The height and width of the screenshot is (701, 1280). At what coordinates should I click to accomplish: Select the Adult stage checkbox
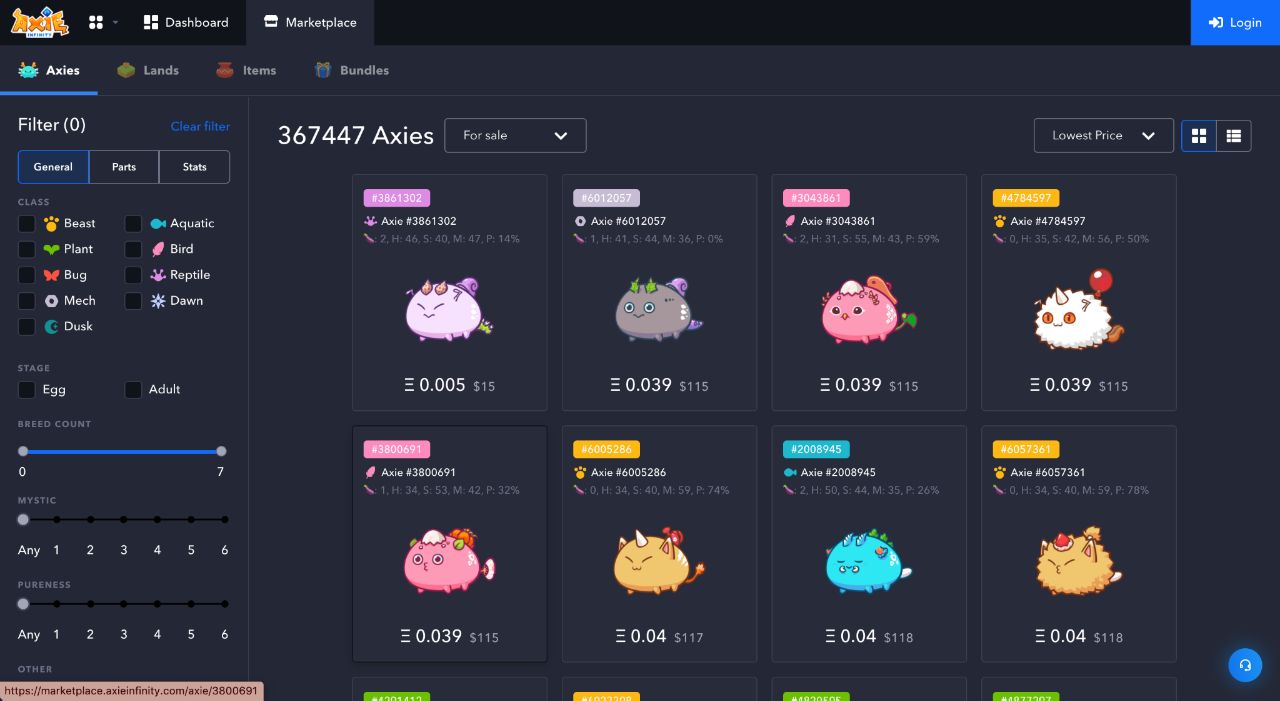tap(133, 390)
